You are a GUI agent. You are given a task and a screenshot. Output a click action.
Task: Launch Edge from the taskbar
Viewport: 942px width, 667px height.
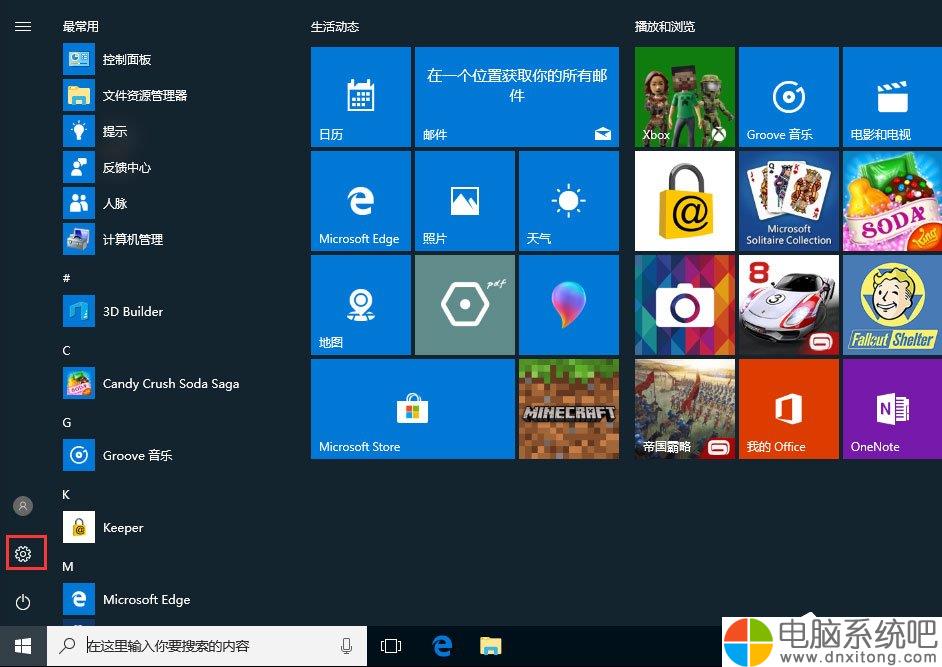(442, 646)
